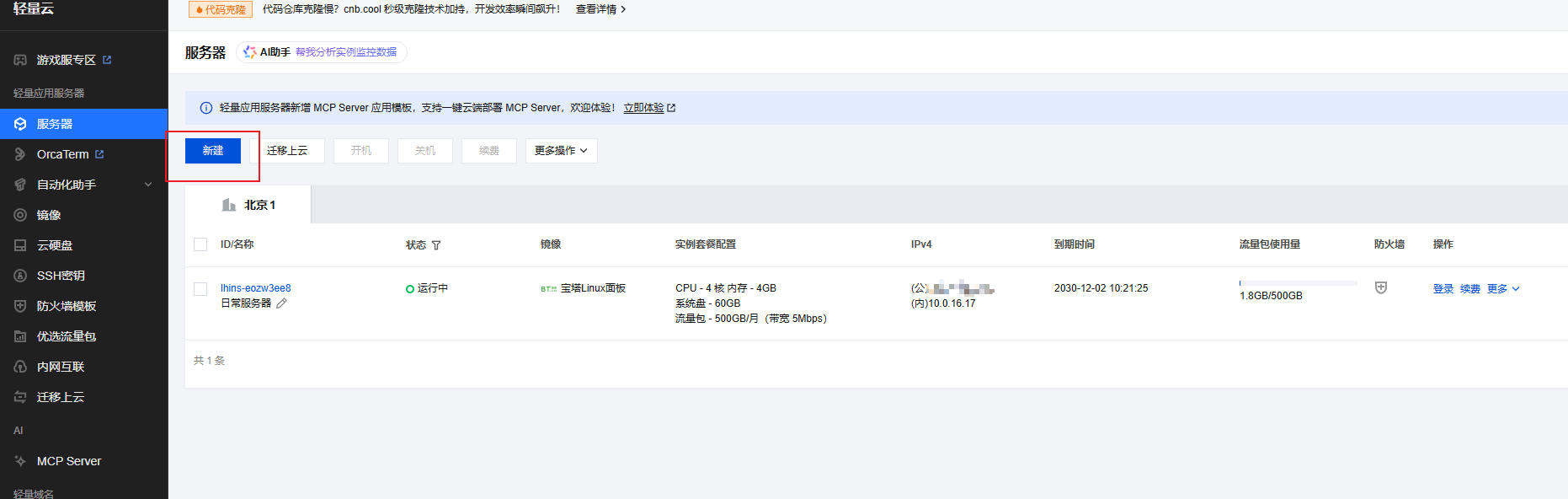Click the 游戏服专区 external link icon
Image resolution: width=1568 pixels, height=499 pixels.
coord(107,60)
